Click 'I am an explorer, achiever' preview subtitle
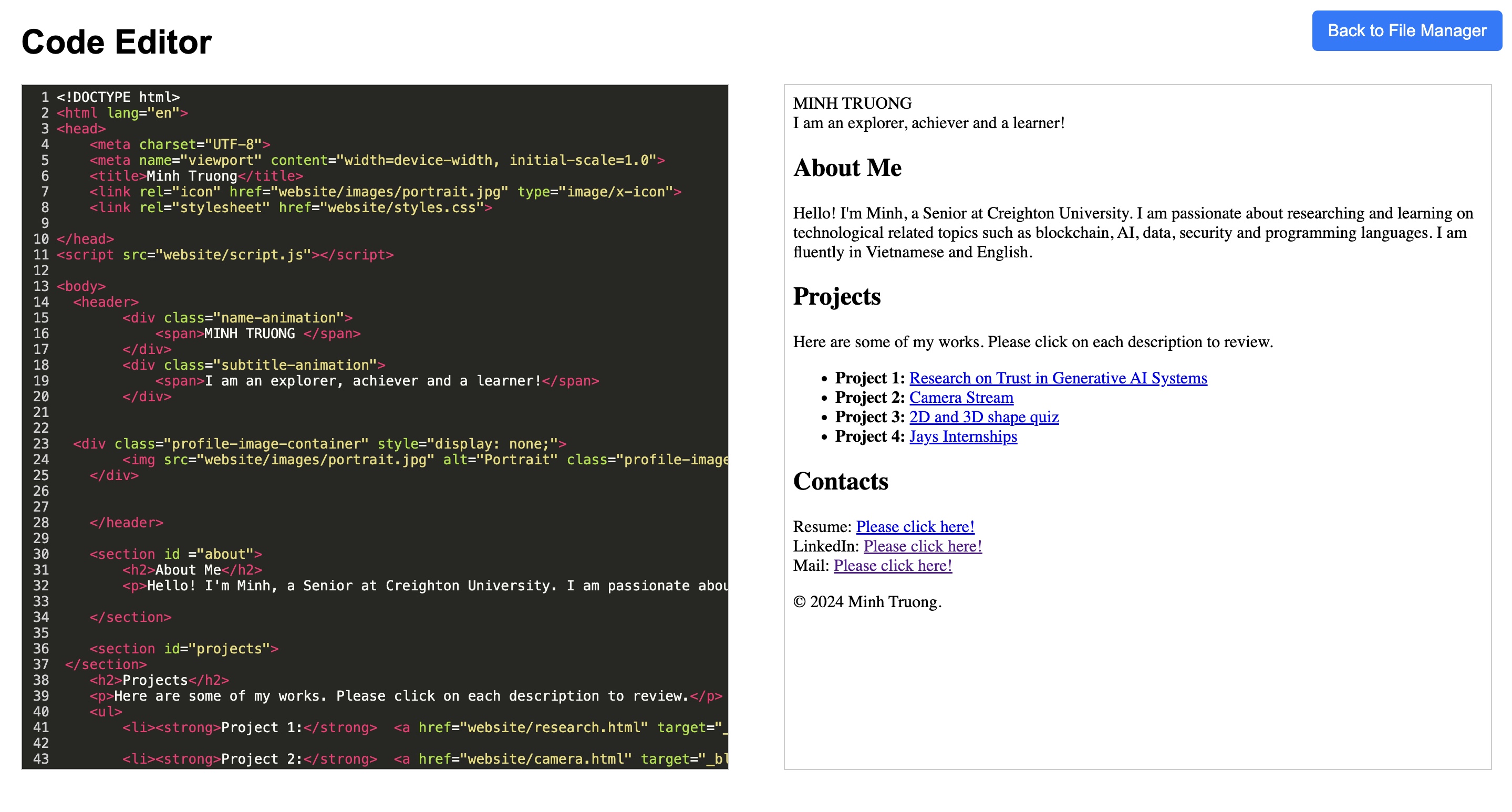 (x=928, y=122)
